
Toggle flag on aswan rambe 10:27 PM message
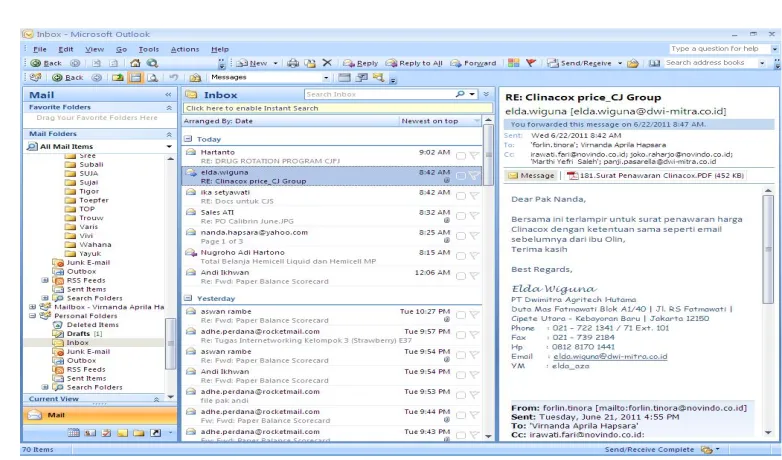point(474,314)
